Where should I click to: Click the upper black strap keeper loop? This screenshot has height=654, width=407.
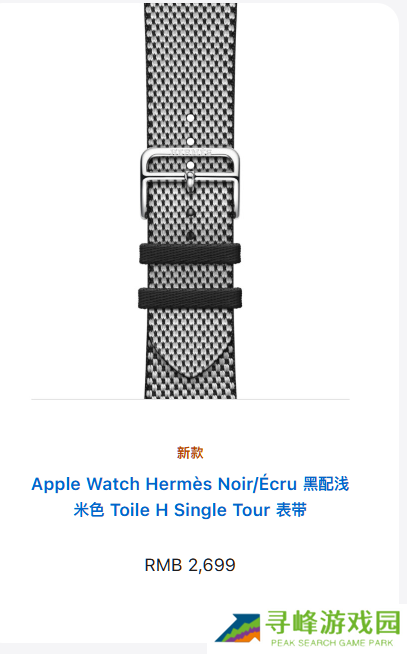tap(190, 254)
